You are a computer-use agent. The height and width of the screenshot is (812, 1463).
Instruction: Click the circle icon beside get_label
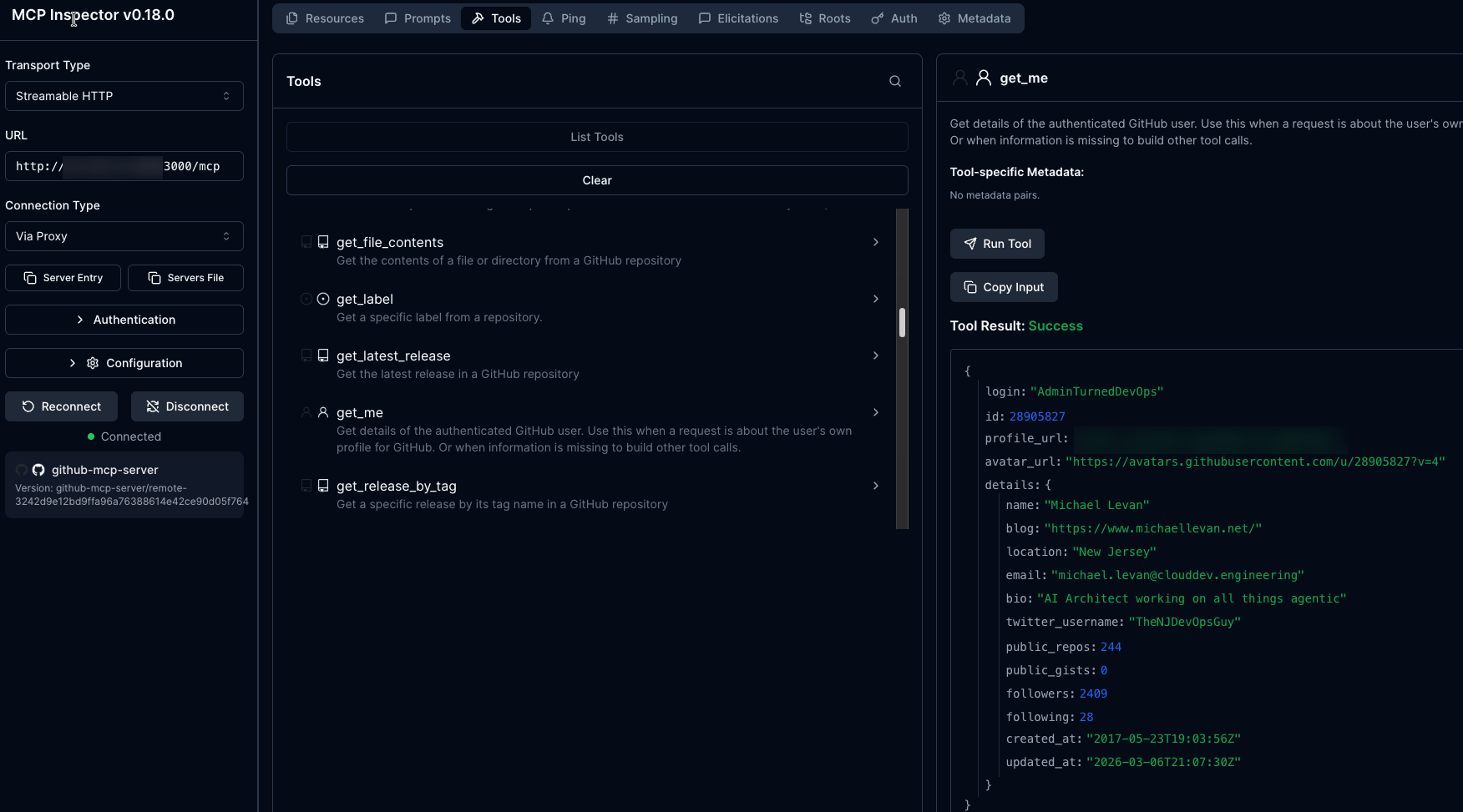[323, 299]
